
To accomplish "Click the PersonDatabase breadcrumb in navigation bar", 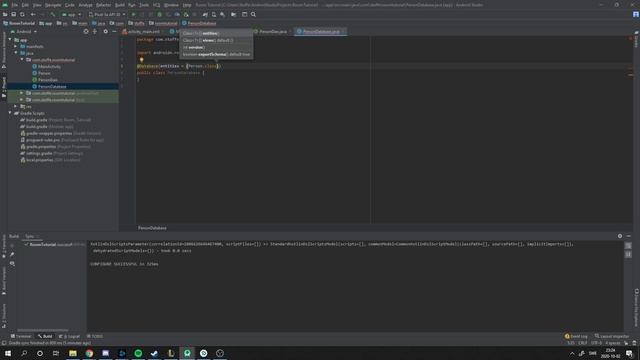I will coord(199,23).
